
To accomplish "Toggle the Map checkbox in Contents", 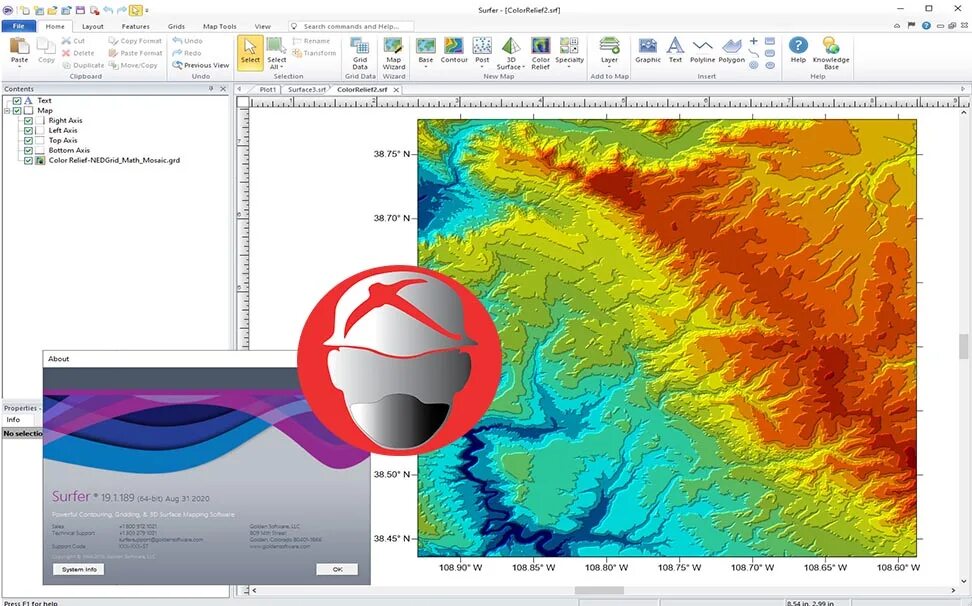I will [17, 110].
